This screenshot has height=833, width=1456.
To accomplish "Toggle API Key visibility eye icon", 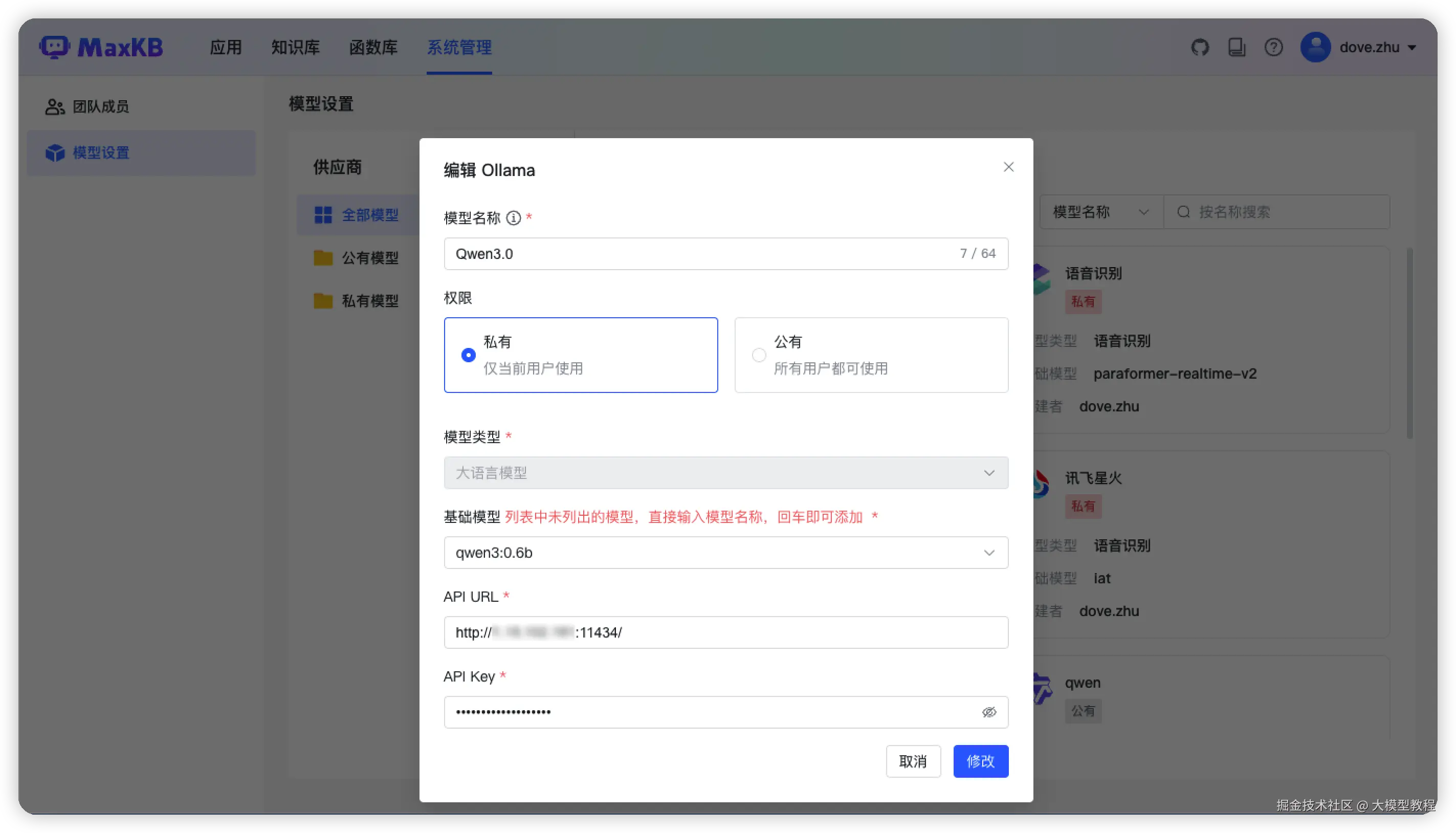I will point(989,712).
